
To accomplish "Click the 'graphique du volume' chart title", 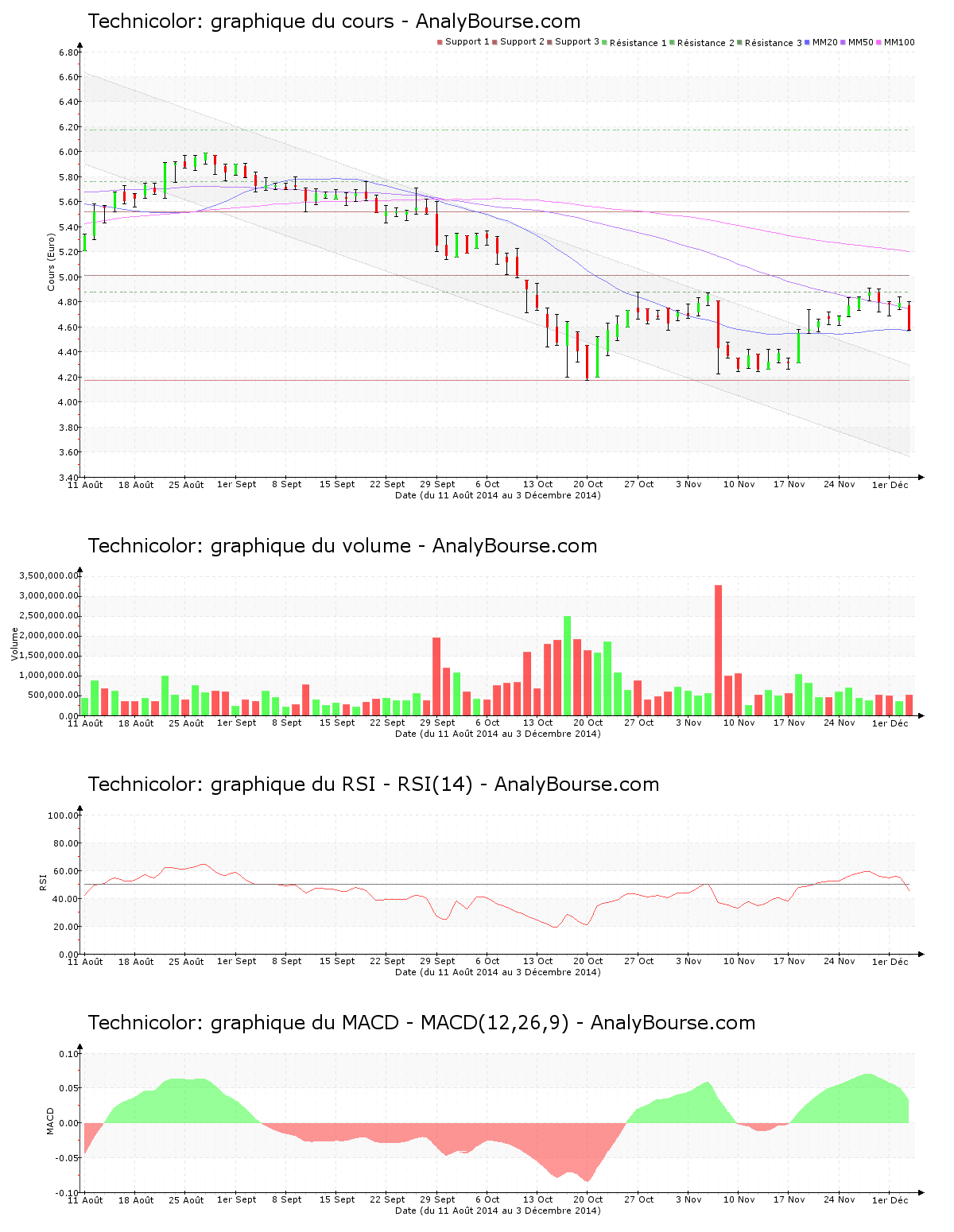I will pyautogui.click(x=342, y=546).
